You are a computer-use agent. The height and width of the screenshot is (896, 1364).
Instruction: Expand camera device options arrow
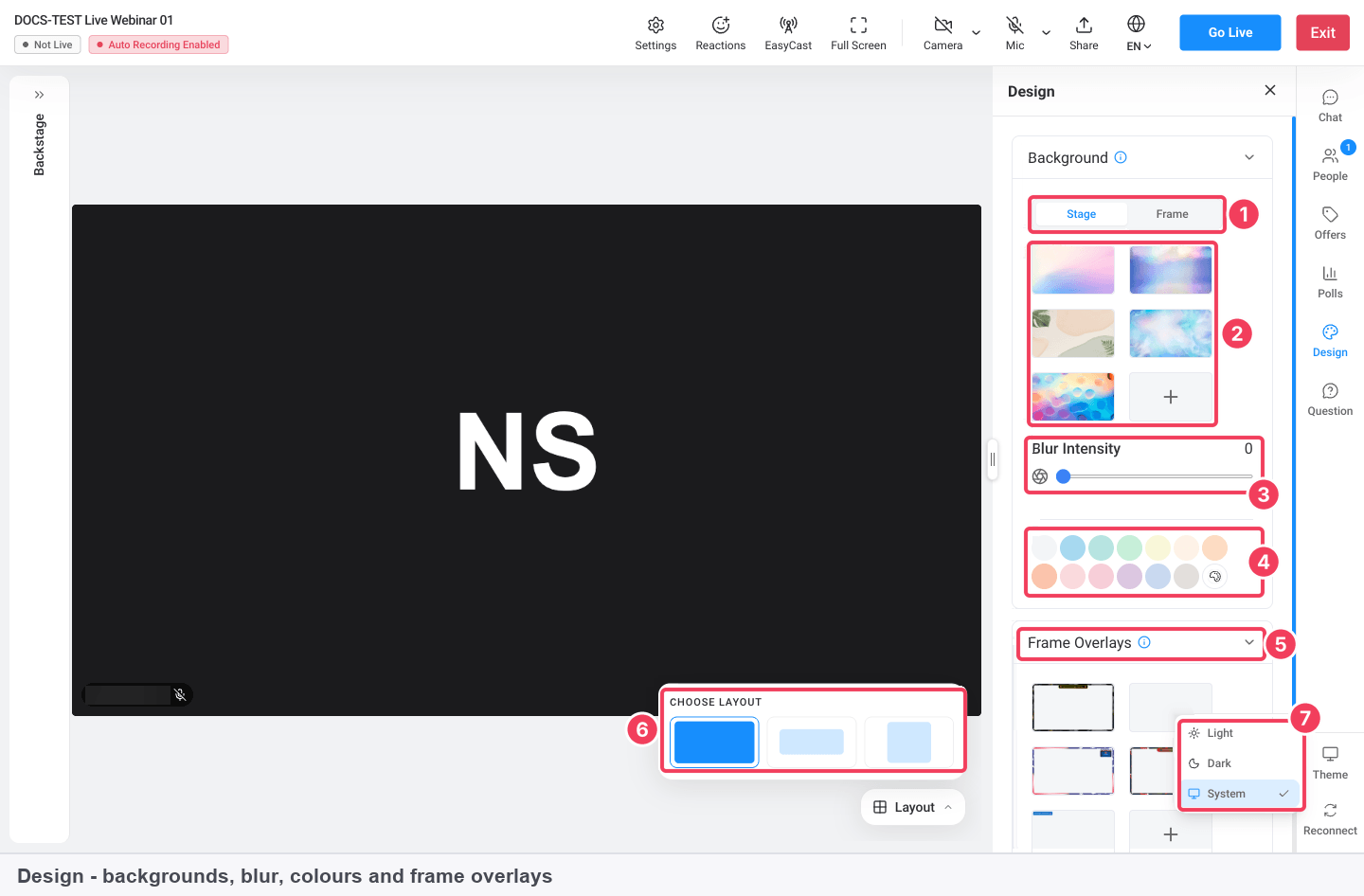(x=977, y=32)
